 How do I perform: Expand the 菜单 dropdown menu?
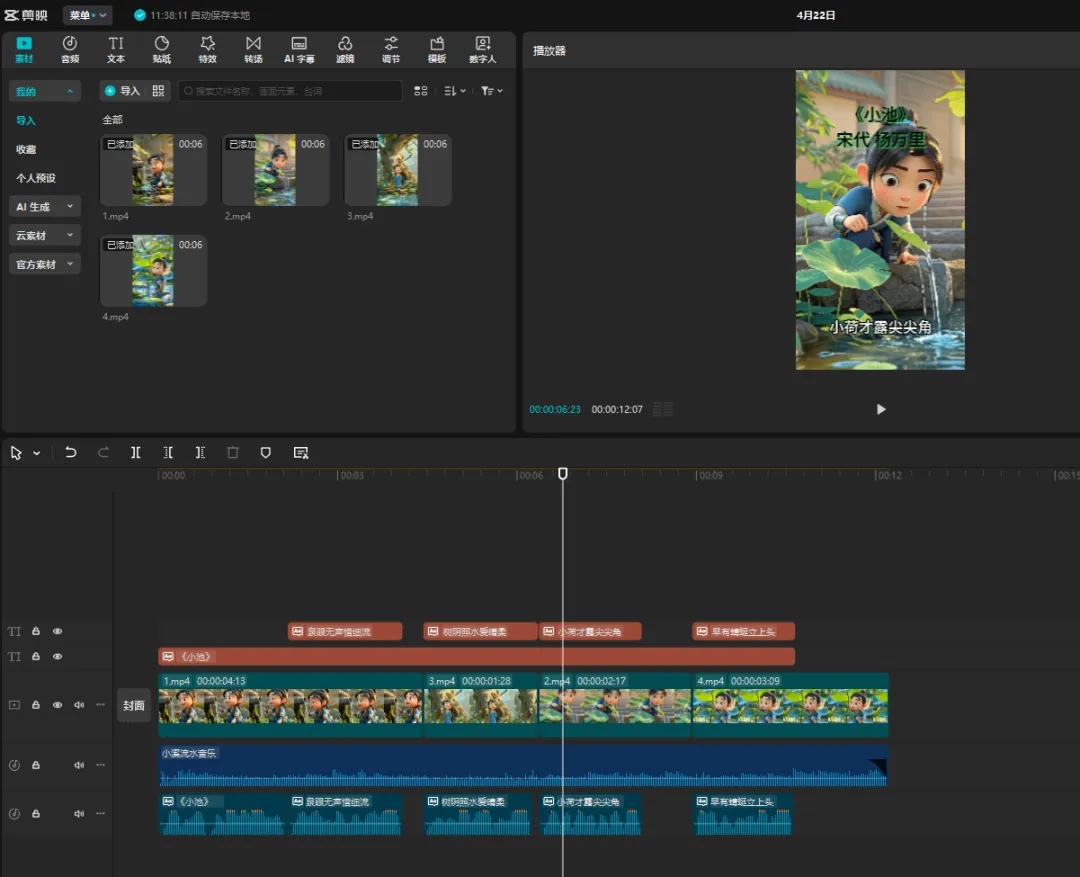88,15
